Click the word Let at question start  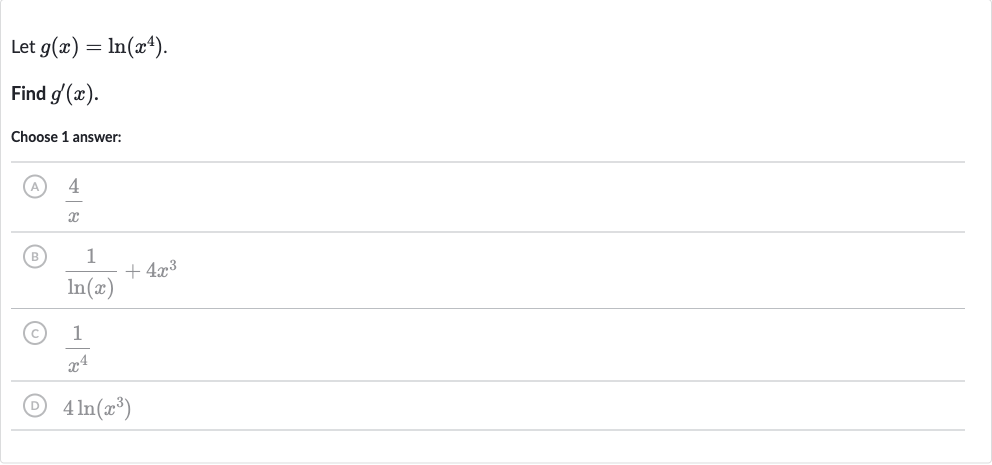coord(23,47)
